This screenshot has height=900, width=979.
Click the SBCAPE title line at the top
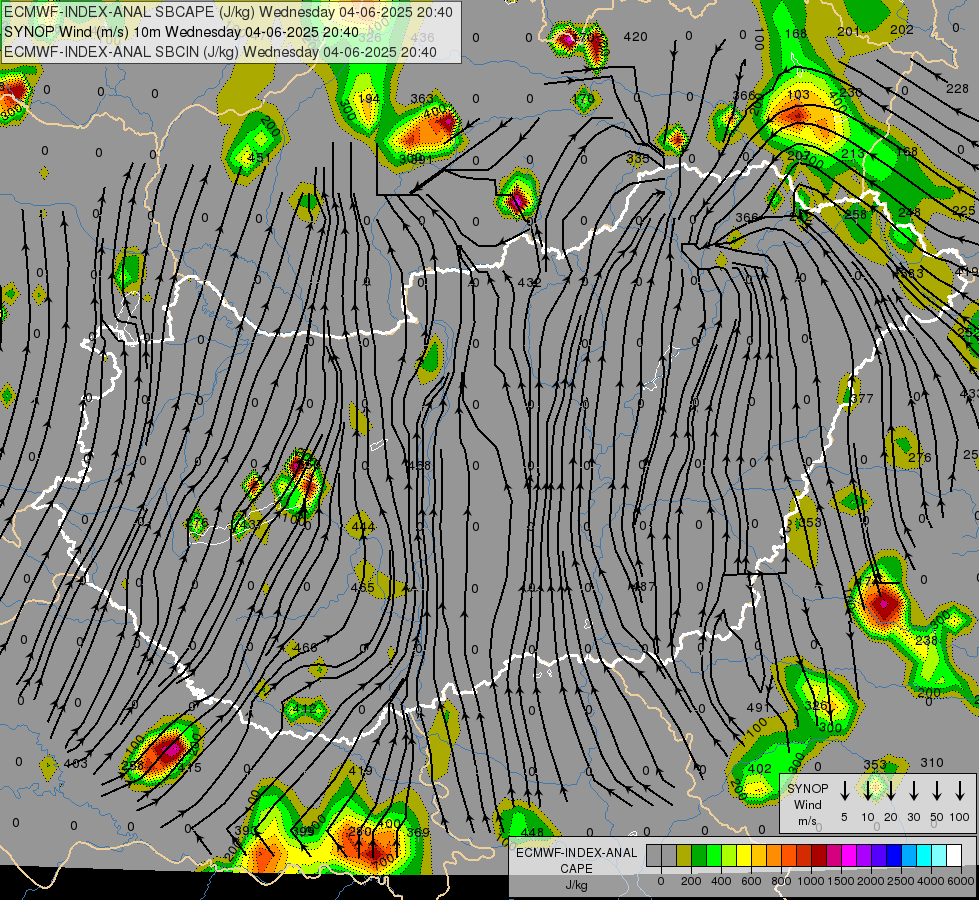[x=228, y=12]
